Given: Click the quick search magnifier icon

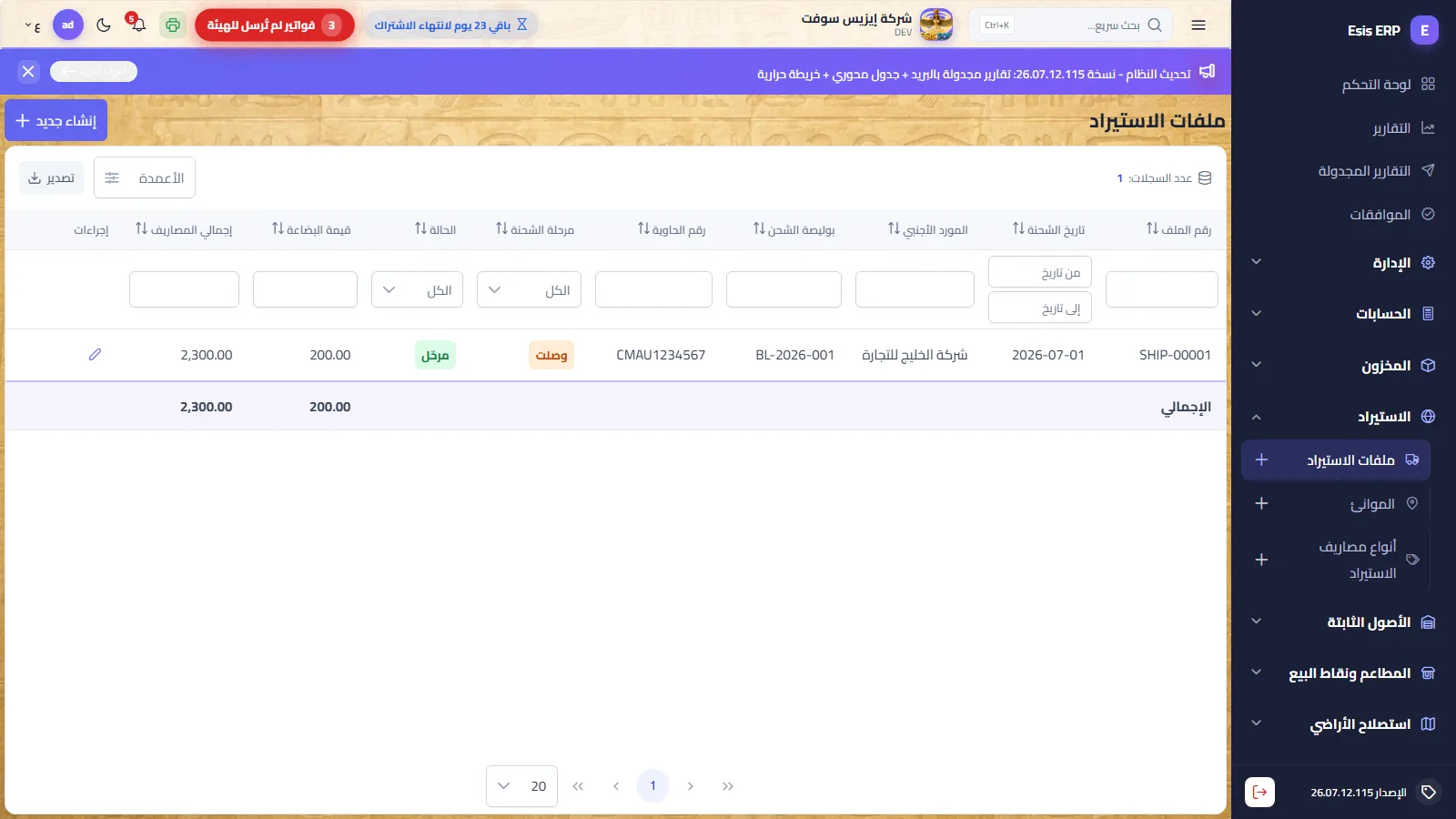Looking at the screenshot, I should [x=1155, y=25].
